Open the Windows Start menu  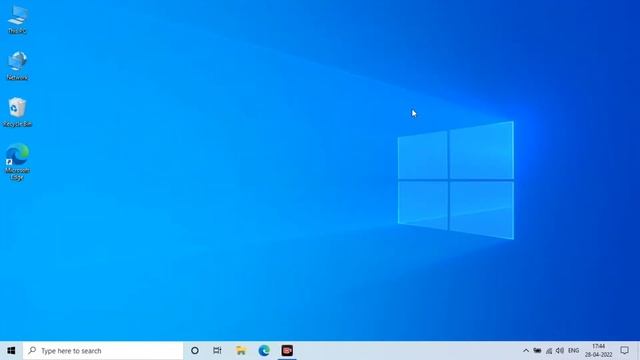coord(11,351)
